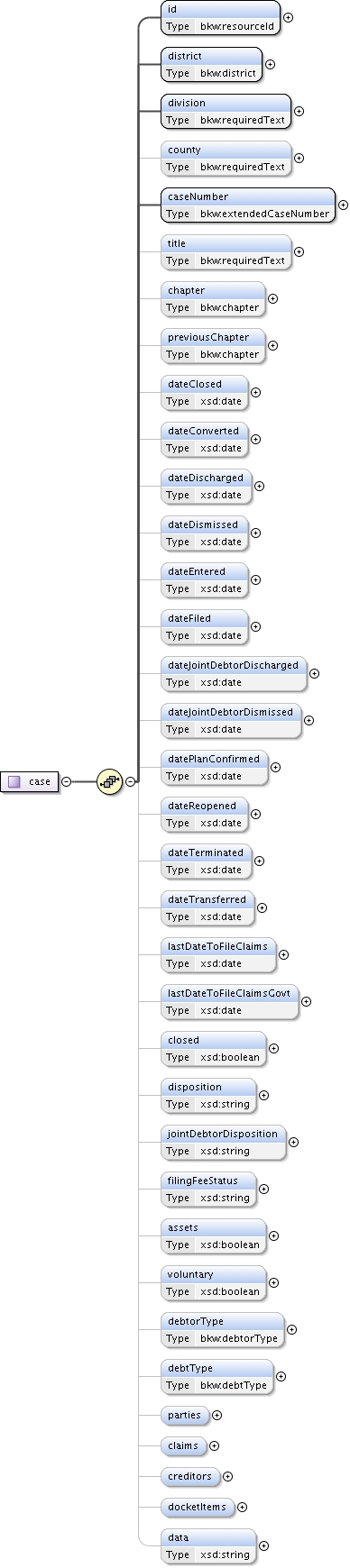The width and height of the screenshot is (350, 1568).
Task: Expand the filingFeeStatus element
Action: click(264, 1189)
